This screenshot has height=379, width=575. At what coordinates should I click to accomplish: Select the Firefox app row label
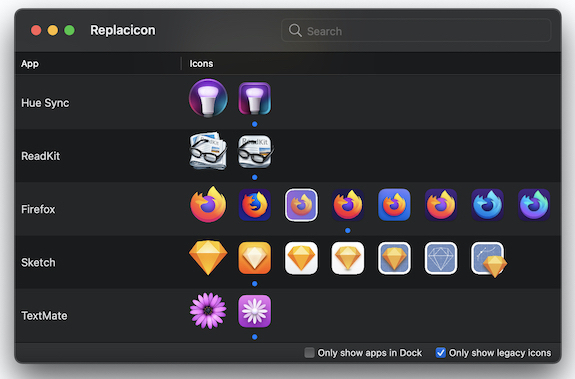[x=38, y=209]
